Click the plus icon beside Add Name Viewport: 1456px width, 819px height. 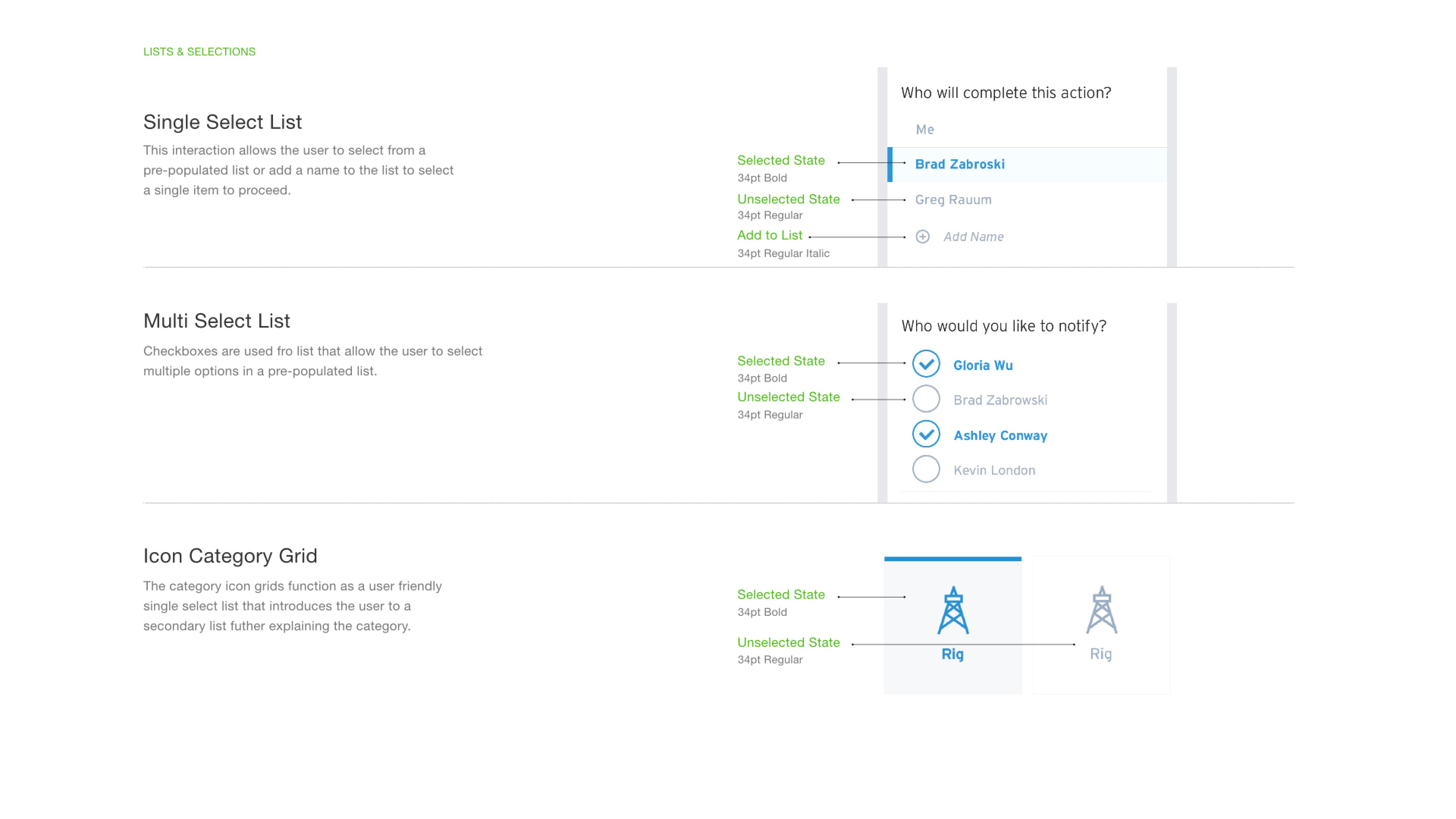click(923, 237)
